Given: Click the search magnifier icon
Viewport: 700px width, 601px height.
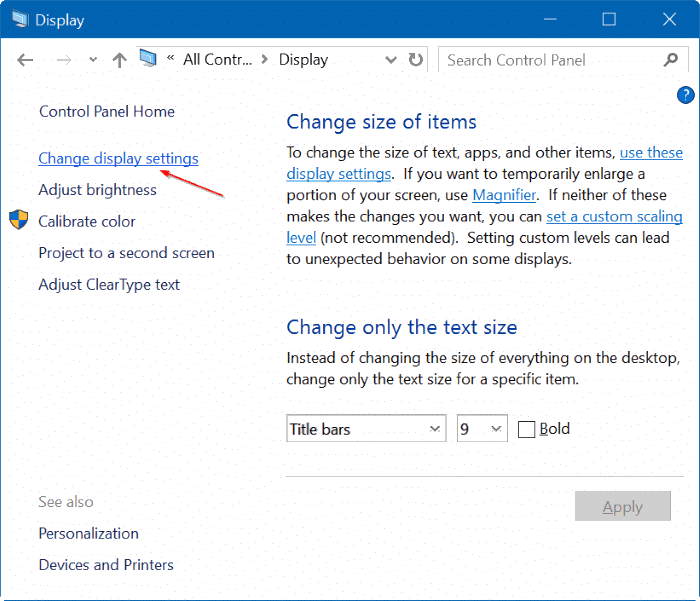Looking at the screenshot, I should [x=671, y=59].
